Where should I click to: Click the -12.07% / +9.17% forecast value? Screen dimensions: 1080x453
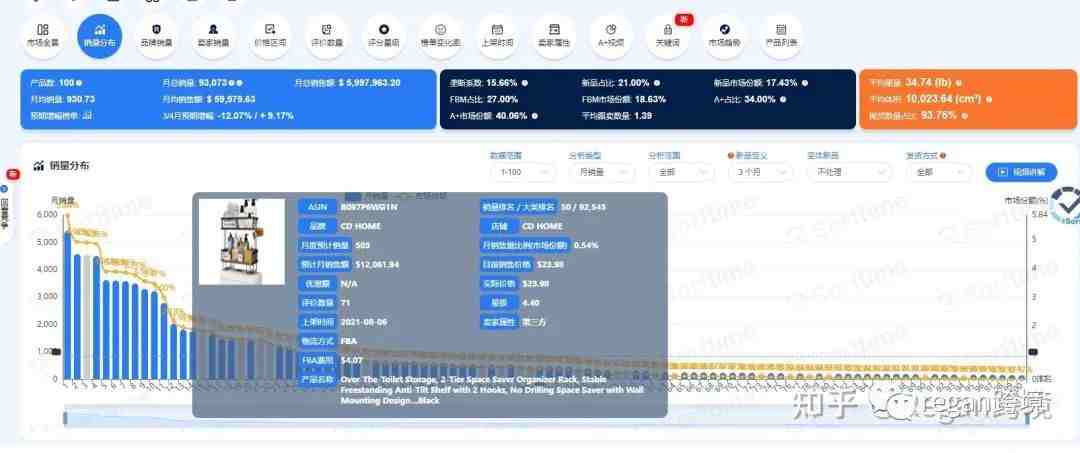[x=255, y=116]
